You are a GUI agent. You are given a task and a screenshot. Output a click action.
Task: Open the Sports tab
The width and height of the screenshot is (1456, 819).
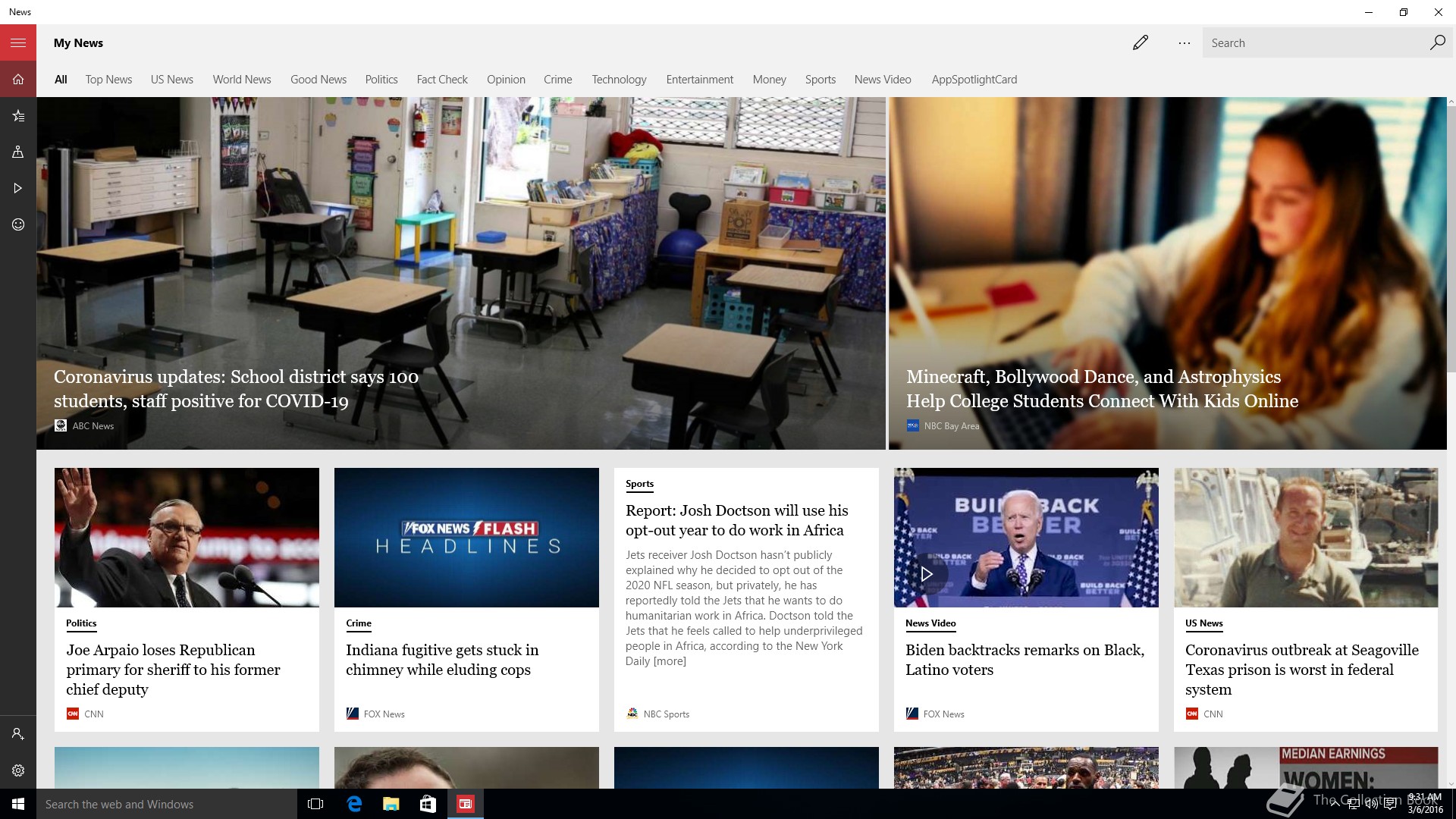click(821, 80)
